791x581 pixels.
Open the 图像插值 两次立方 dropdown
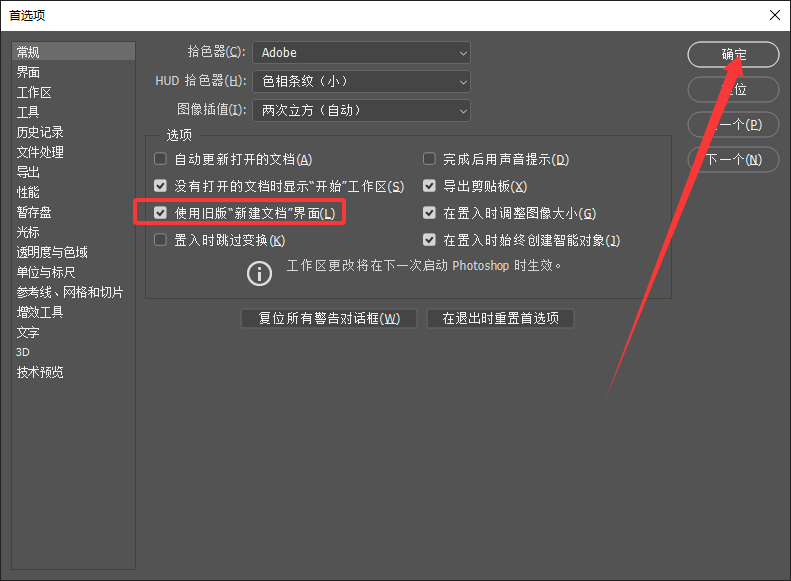pyautogui.click(x=361, y=110)
